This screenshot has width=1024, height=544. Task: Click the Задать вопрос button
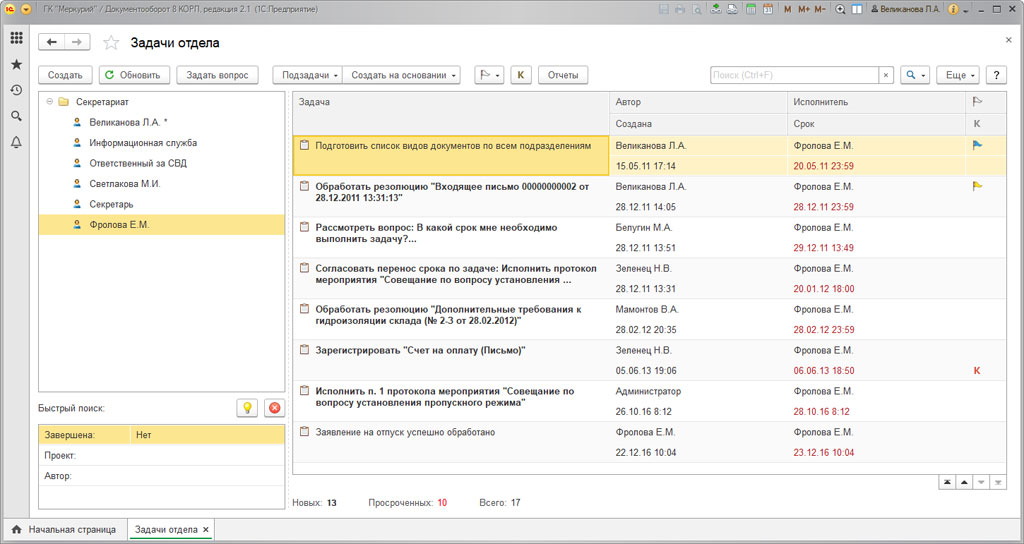217,75
